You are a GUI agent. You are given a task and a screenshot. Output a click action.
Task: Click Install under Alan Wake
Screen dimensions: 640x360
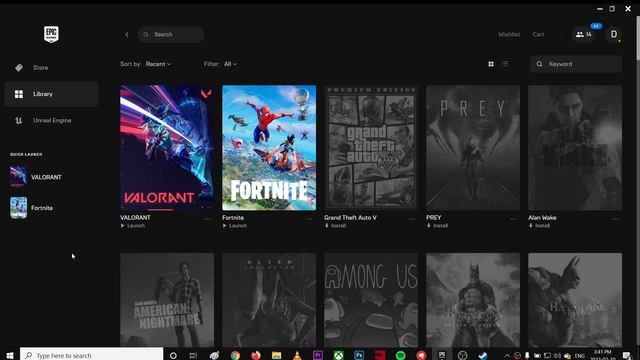pyautogui.click(x=540, y=226)
